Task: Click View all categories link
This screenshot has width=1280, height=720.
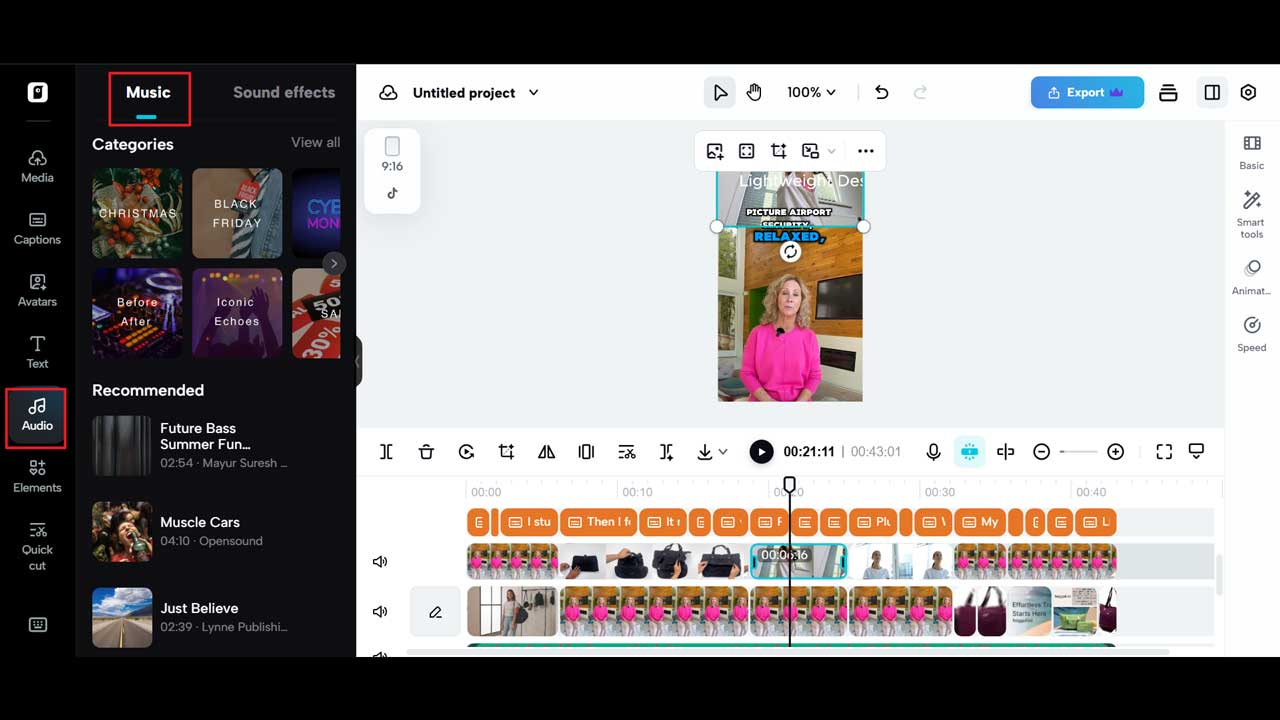Action: tap(315, 143)
